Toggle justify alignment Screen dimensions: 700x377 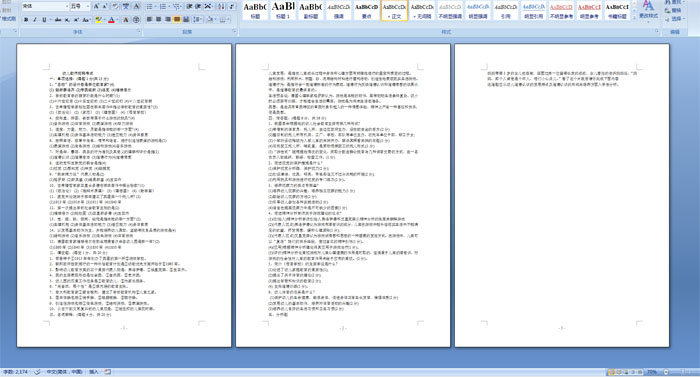tap(177, 20)
